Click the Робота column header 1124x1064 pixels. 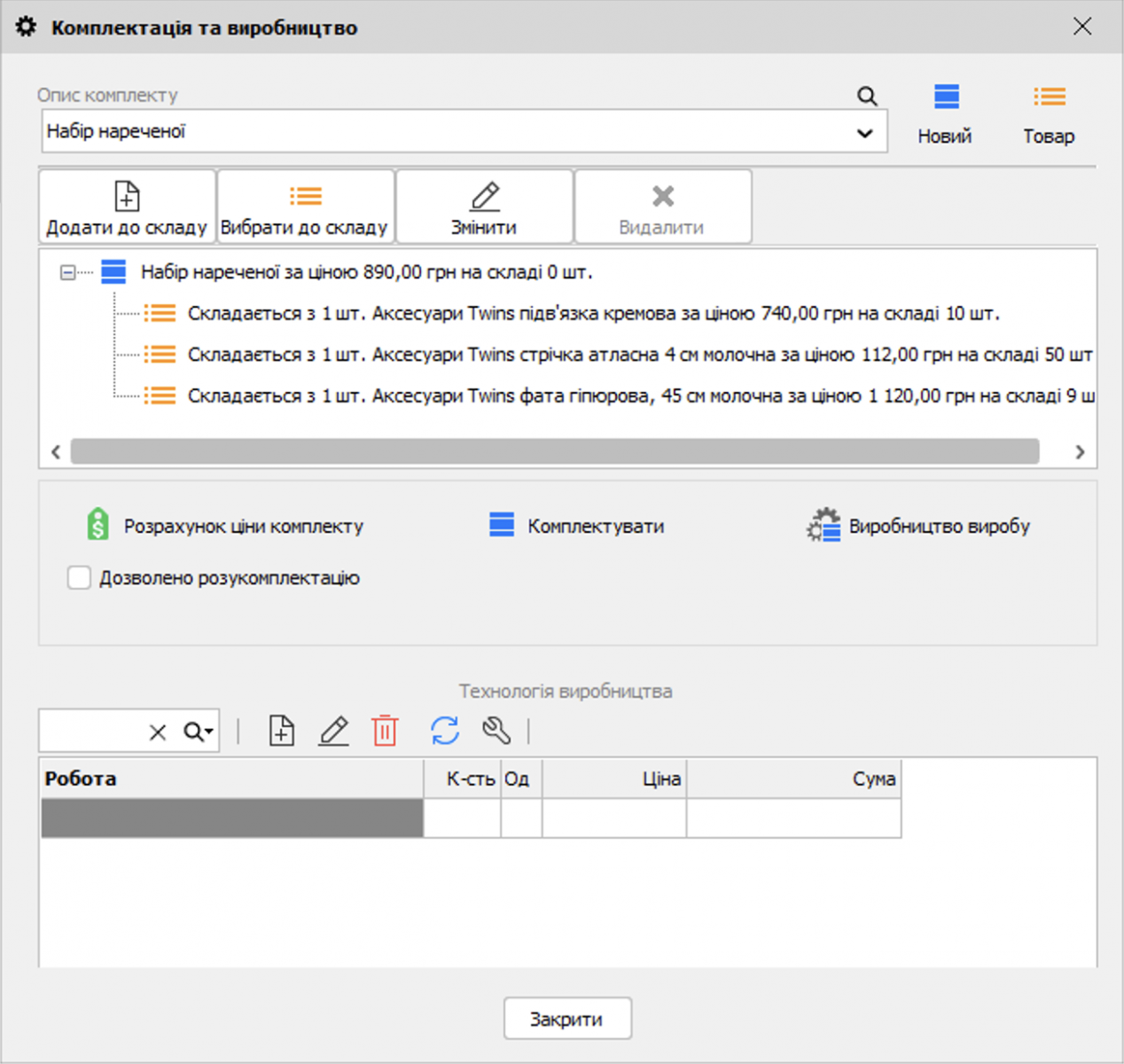[x=230, y=778]
